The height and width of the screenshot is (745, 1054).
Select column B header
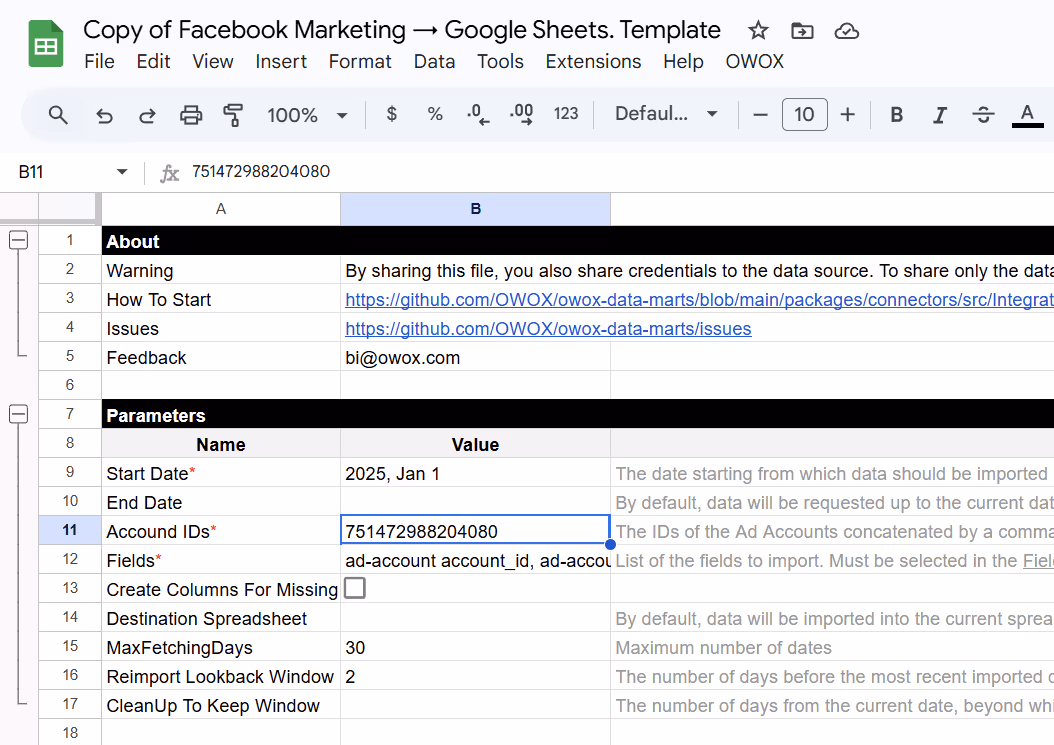(475, 209)
